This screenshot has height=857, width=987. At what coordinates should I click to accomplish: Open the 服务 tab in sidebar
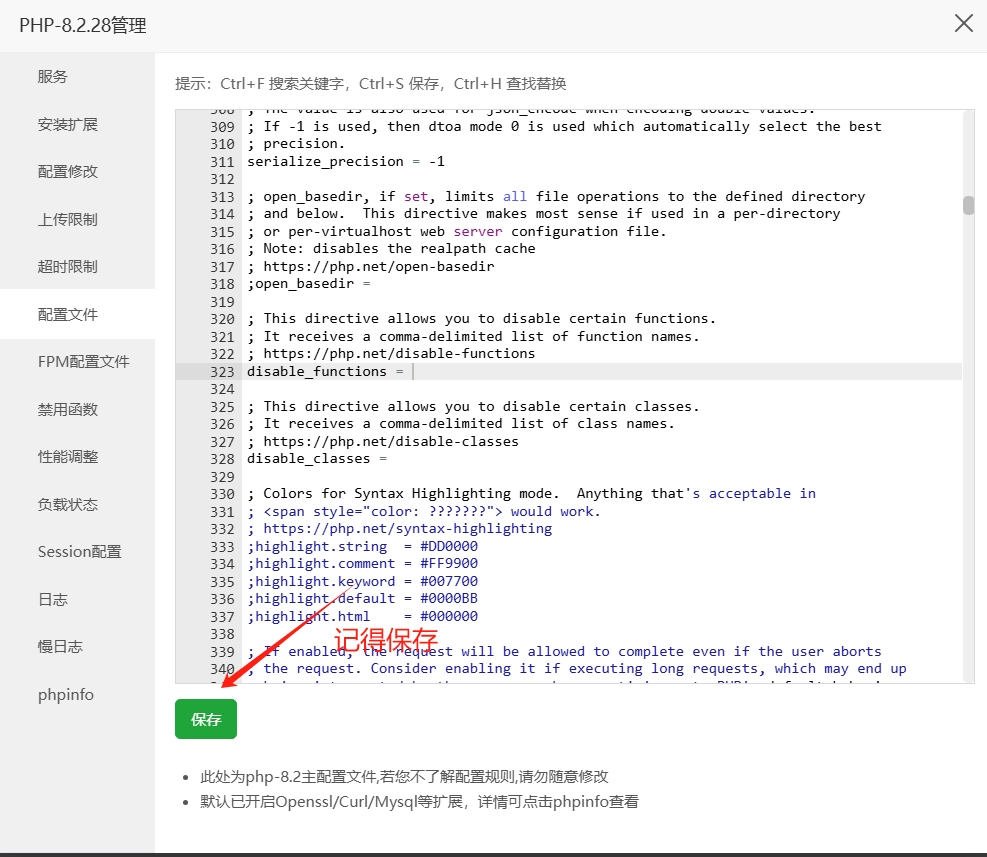coord(53,77)
